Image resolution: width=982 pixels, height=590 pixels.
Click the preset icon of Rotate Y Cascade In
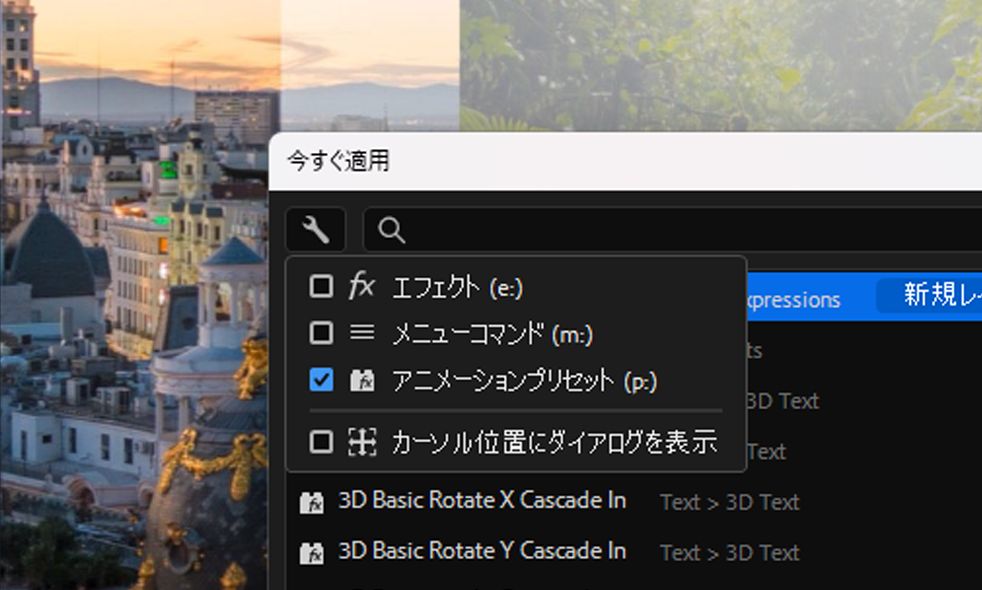pos(312,553)
